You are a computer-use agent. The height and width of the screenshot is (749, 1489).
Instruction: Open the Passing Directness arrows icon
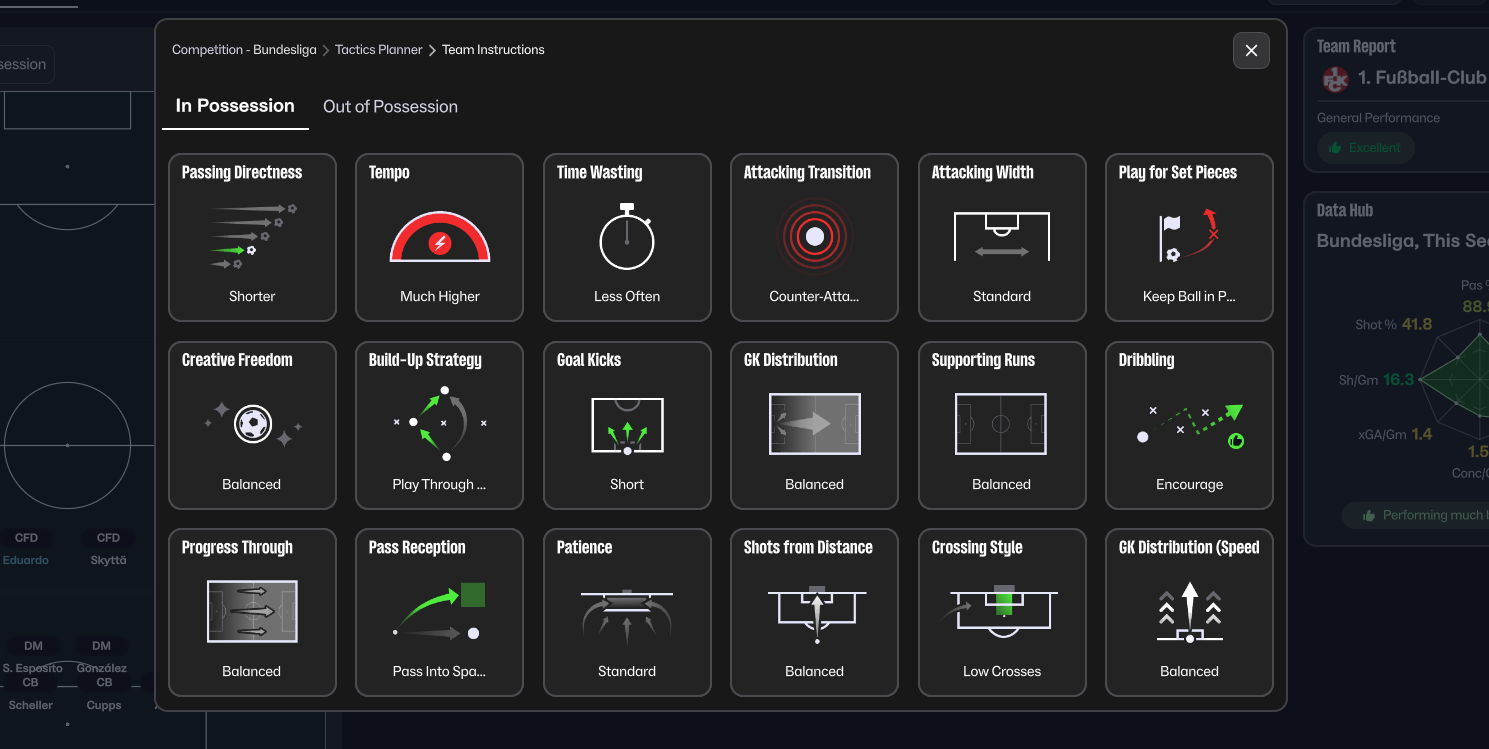tap(252, 237)
